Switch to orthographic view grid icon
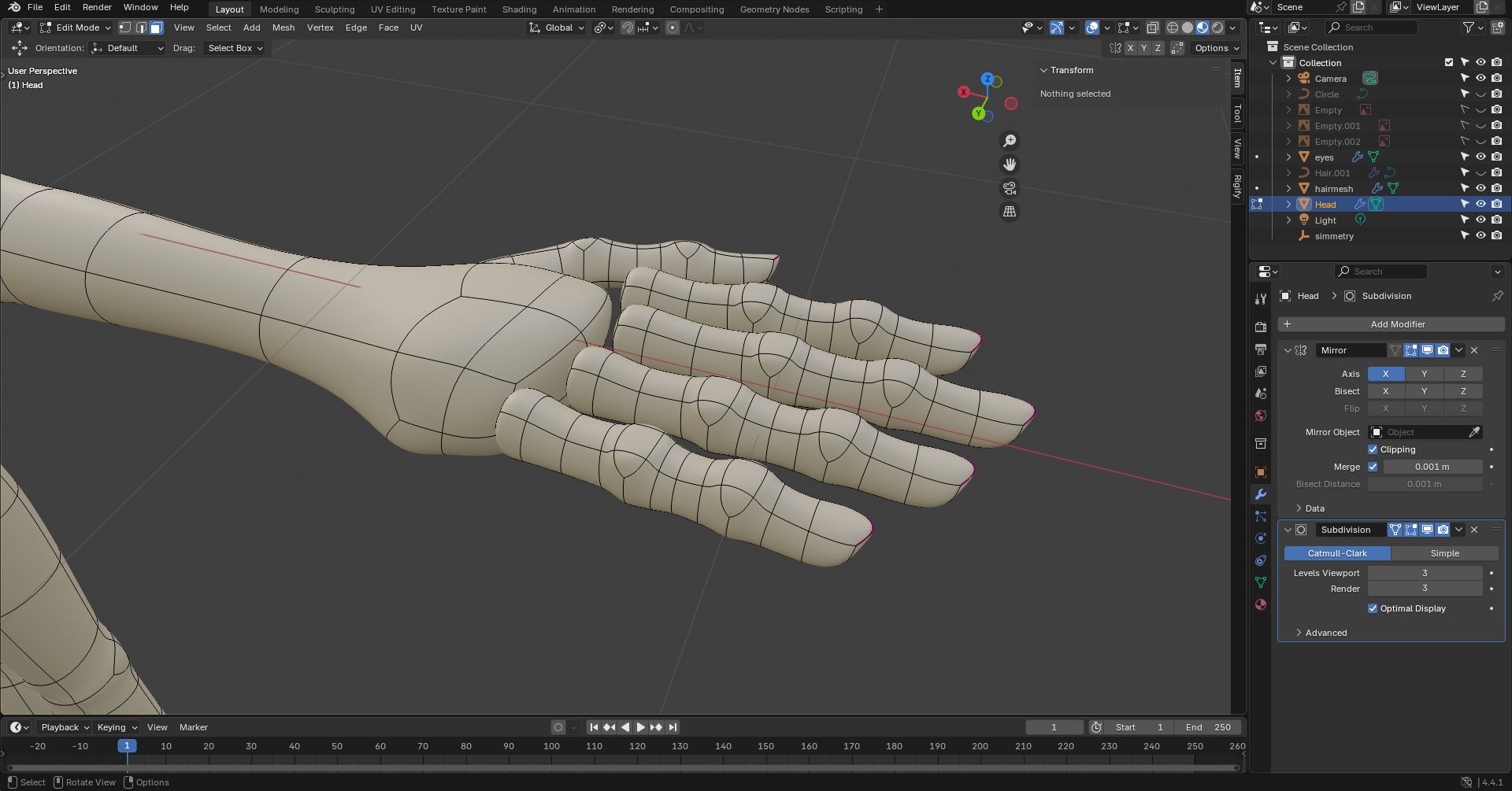 coord(1009,212)
